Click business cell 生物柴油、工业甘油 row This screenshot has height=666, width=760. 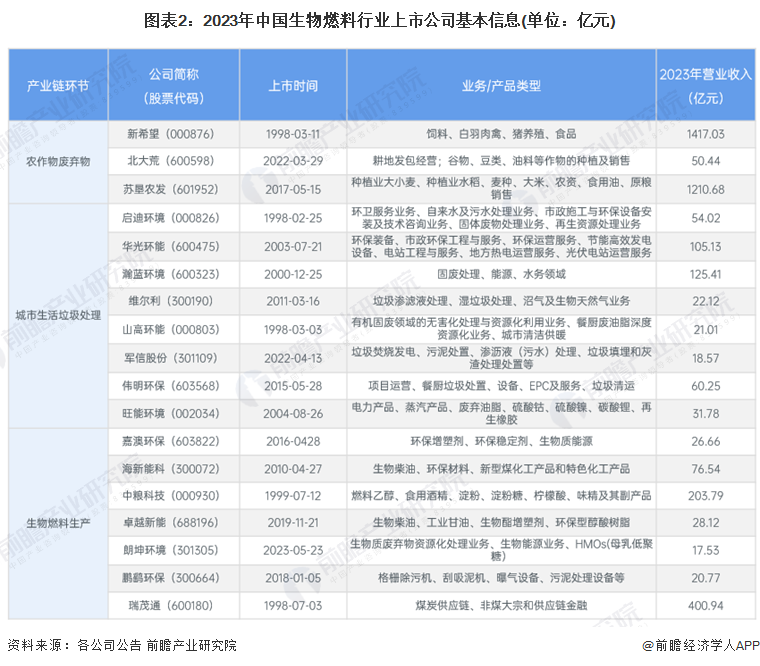(x=501, y=523)
